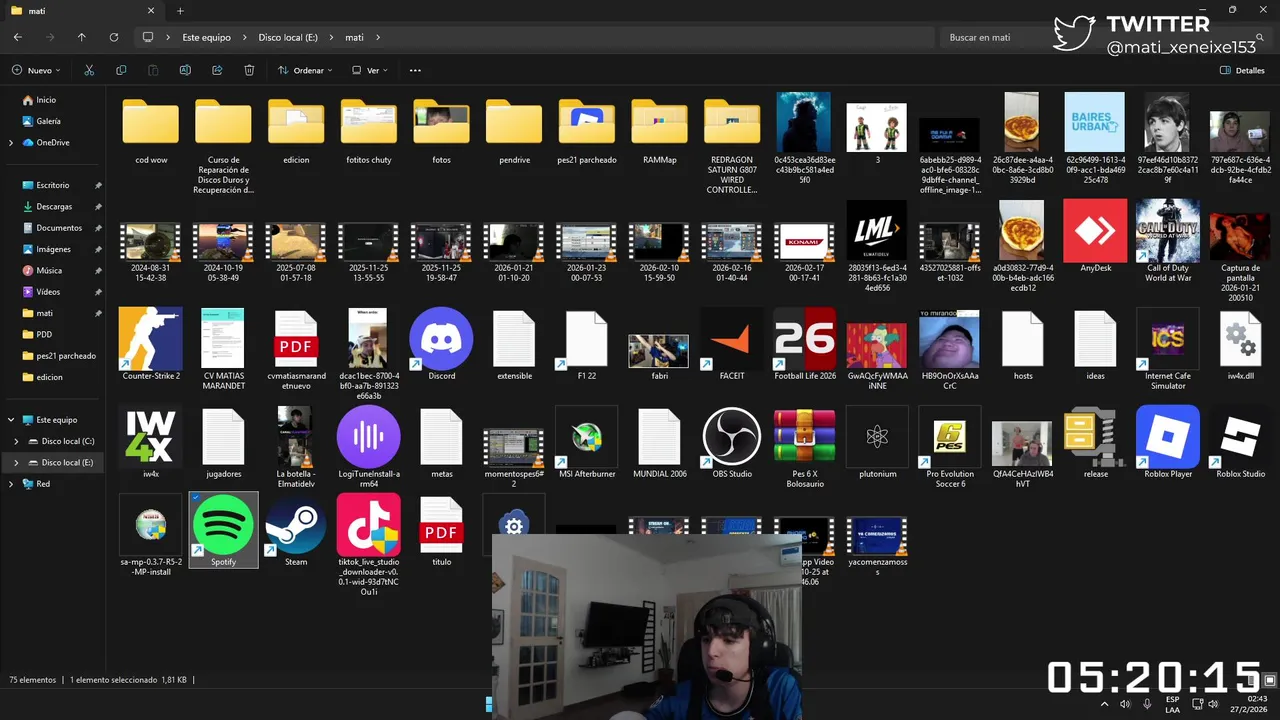Open the three-dots more options menu

[415, 70]
